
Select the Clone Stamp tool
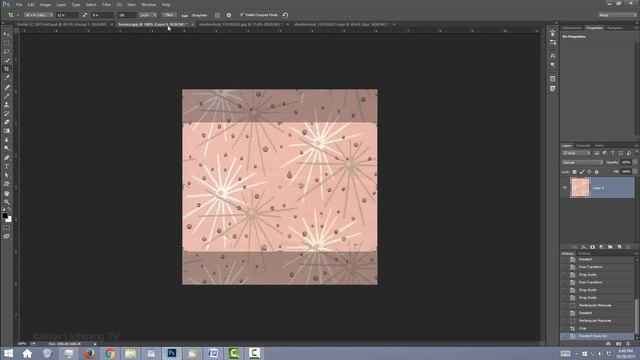click(7, 104)
